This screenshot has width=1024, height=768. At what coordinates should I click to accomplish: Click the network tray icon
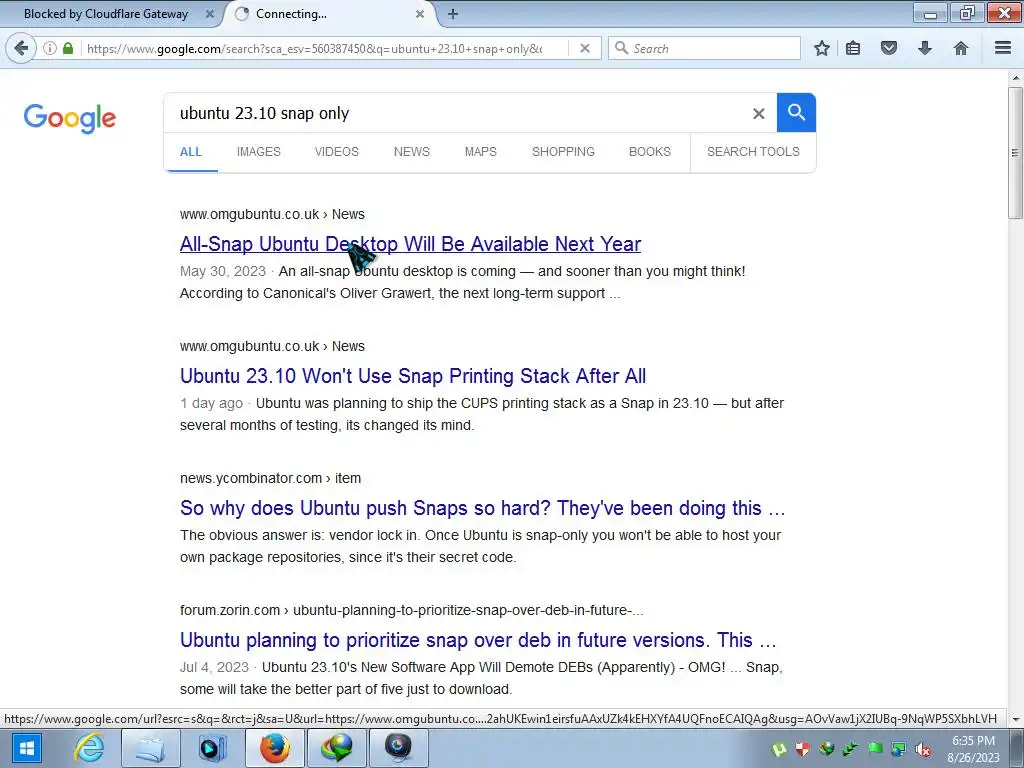899,749
